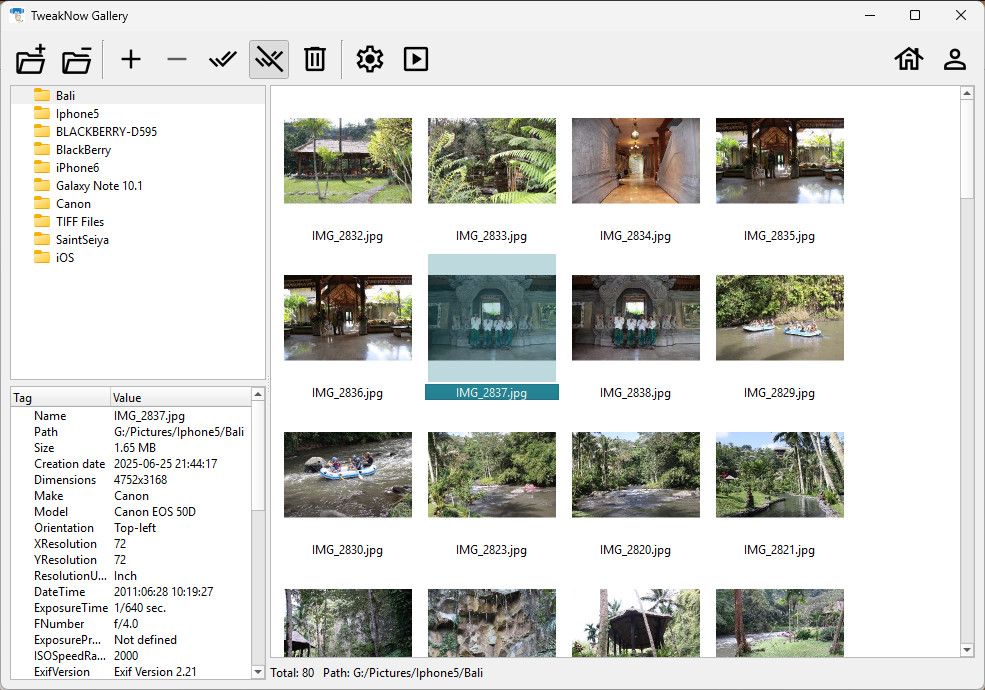The width and height of the screenshot is (985, 690).
Task: Click the trash delete icon
Action: [x=314, y=60]
